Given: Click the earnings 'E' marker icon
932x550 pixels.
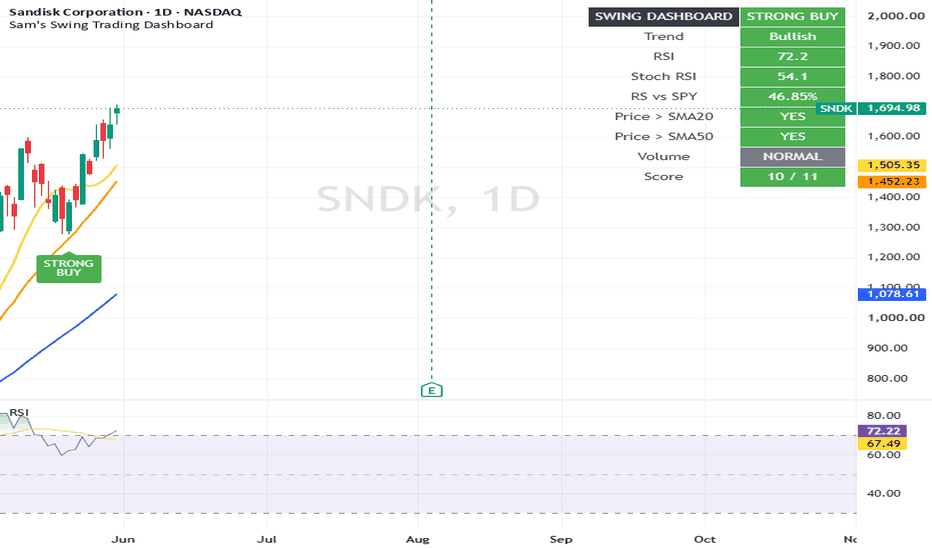Looking at the screenshot, I should (x=432, y=390).
